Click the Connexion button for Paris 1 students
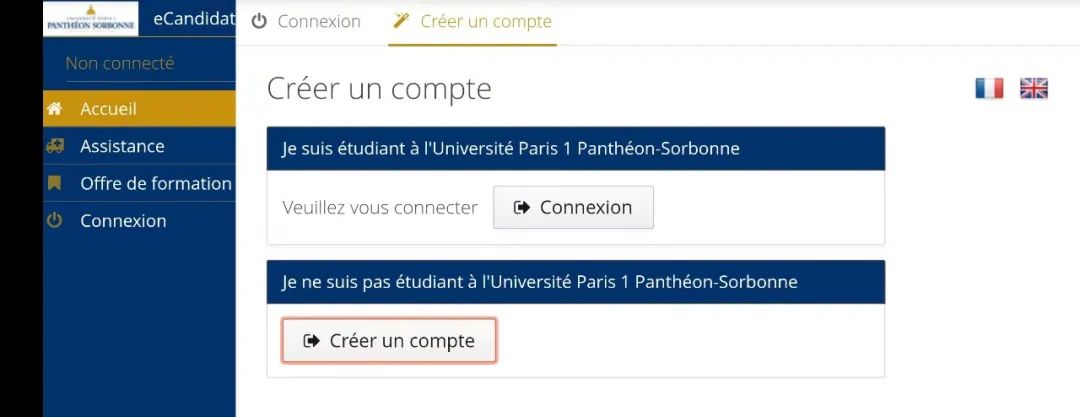Viewport: 1080px width, 417px height. [573, 207]
